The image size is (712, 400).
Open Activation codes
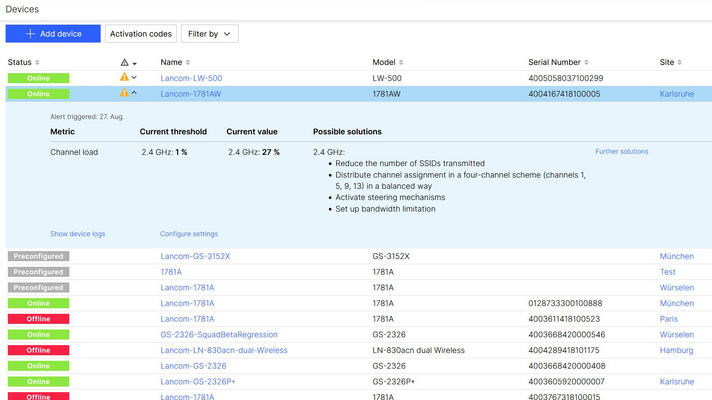click(141, 34)
